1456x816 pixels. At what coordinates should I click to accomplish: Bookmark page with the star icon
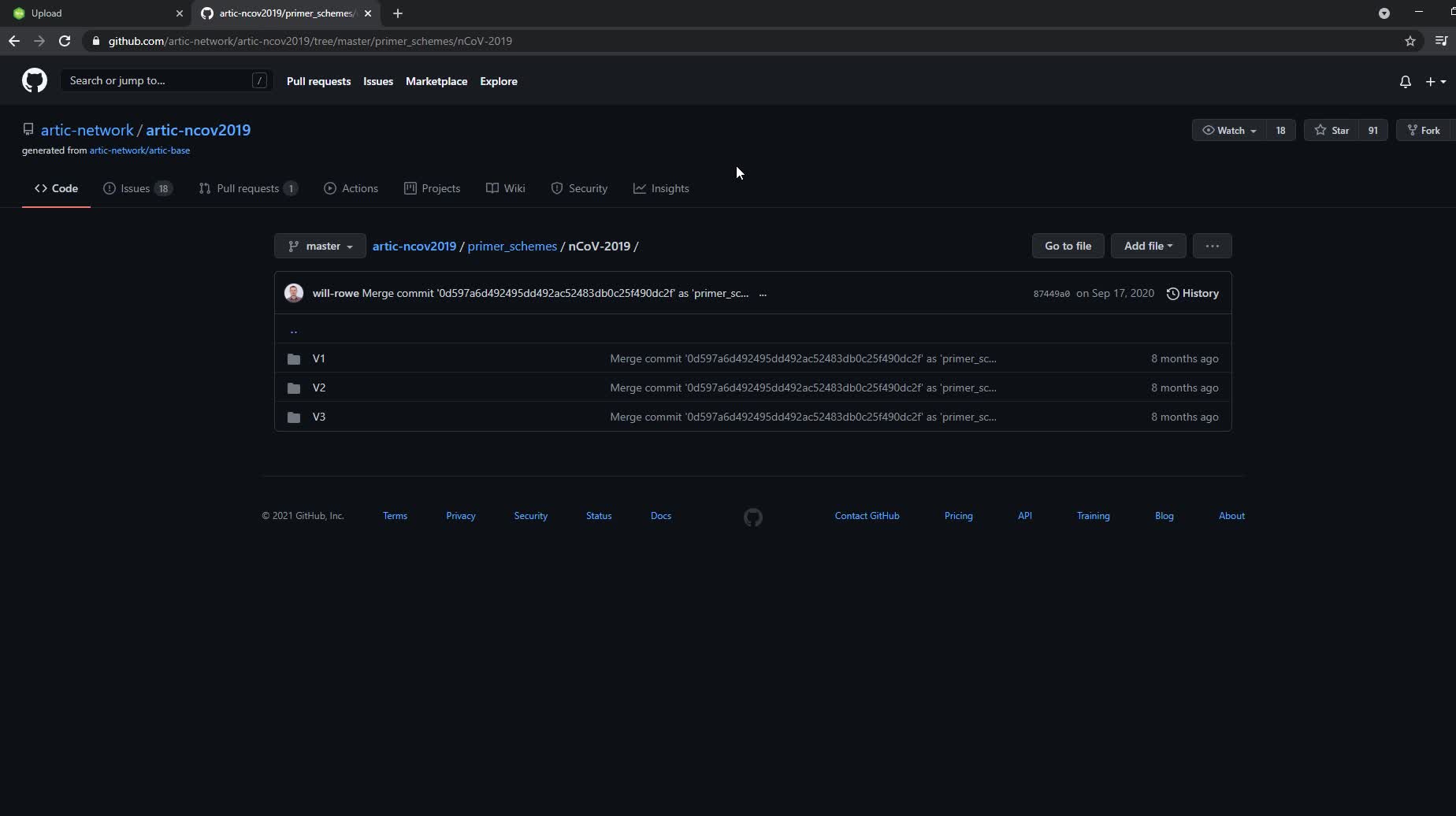click(x=1410, y=41)
